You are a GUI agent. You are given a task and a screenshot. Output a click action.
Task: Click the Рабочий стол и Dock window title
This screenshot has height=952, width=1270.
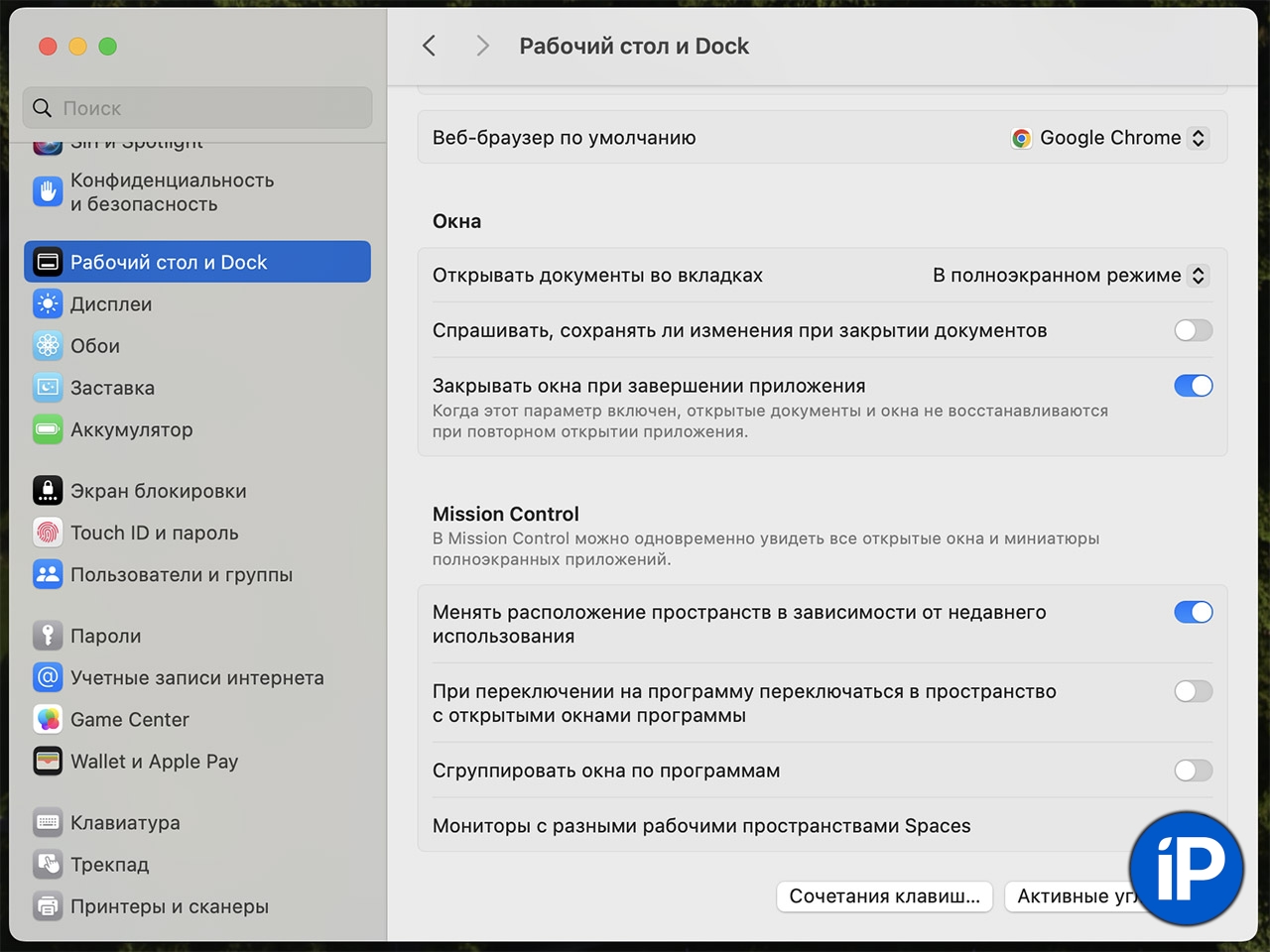(x=634, y=46)
